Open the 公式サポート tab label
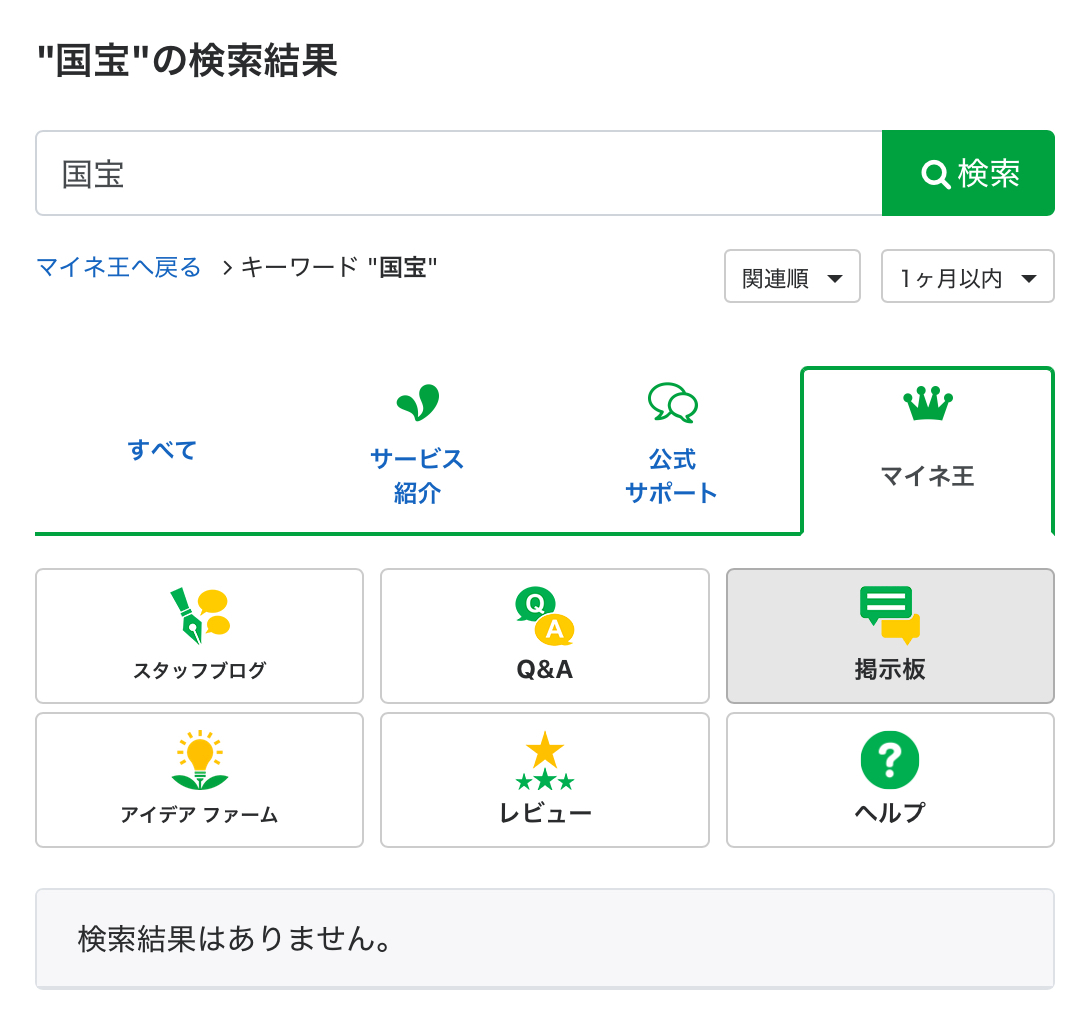Viewport: 1089px width, 1017px height. pos(672,476)
